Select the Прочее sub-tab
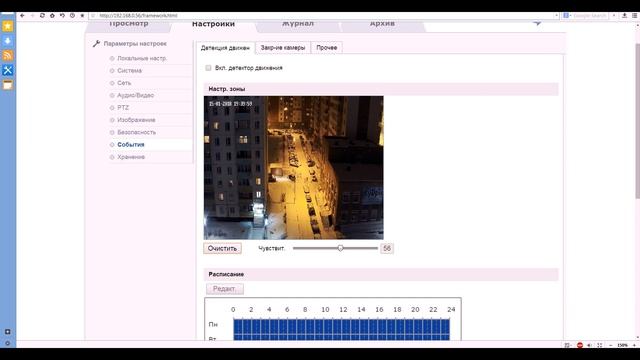 click(x=327, y=48)
